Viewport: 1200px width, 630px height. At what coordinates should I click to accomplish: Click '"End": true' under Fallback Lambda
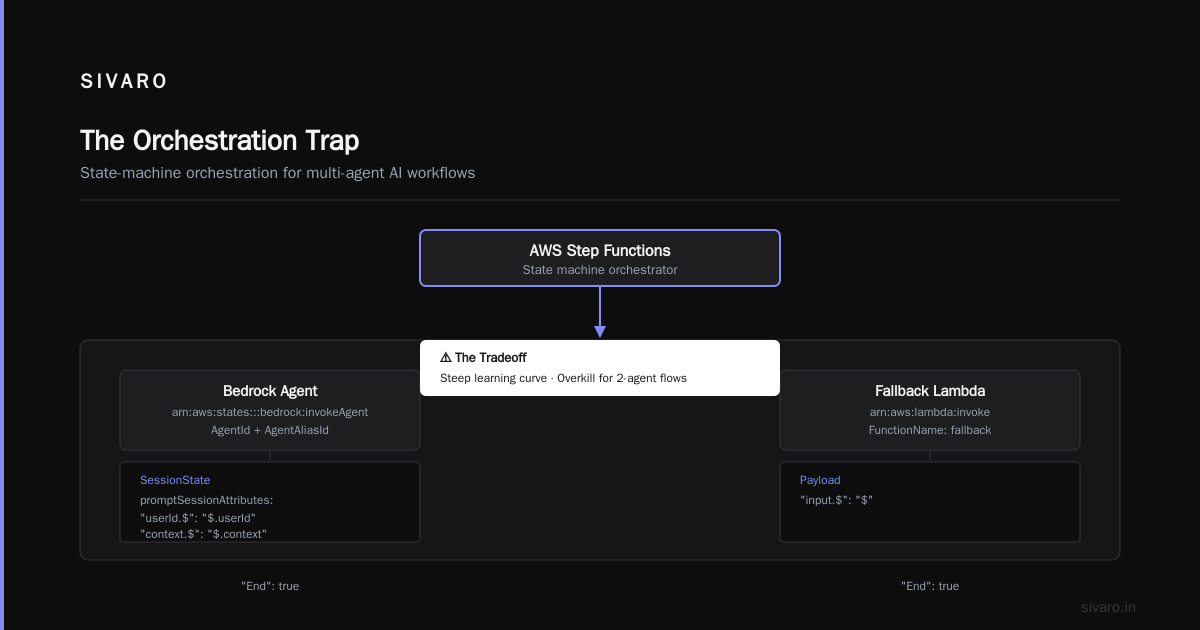point(930,586)
